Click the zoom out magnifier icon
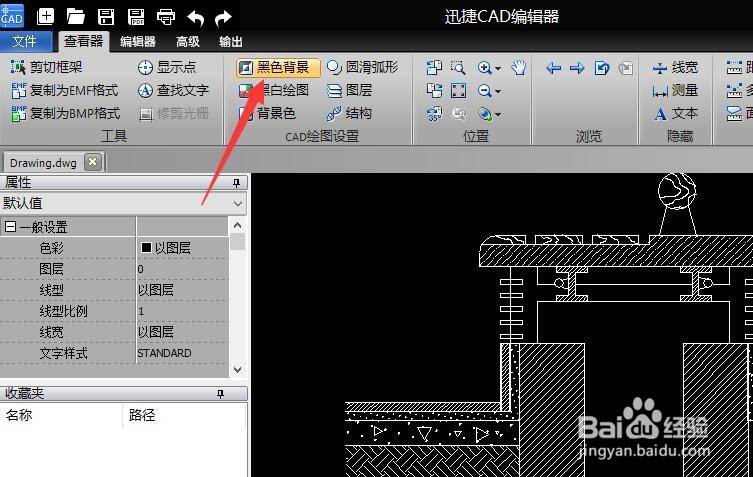 [485, 91]
